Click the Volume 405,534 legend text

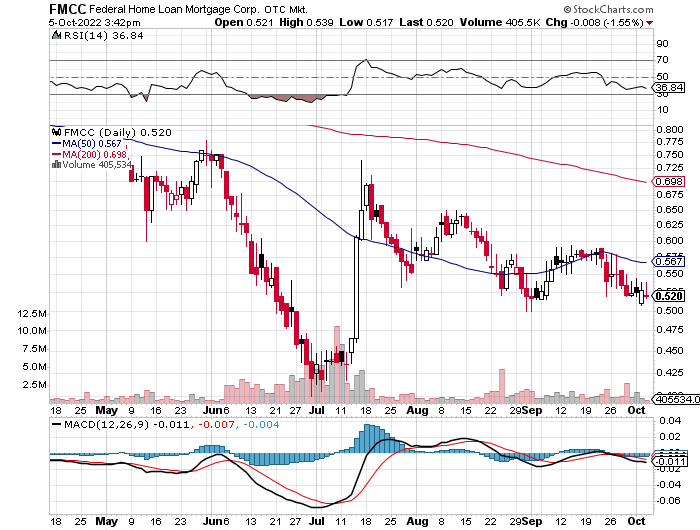pyautogui.click(x=97, y=165)
